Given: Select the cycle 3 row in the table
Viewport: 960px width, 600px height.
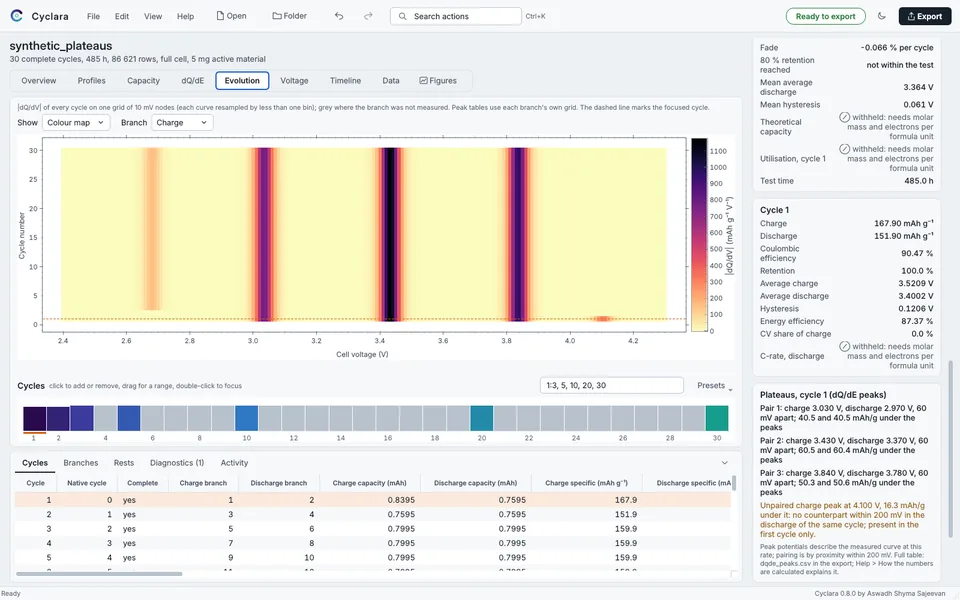Looking at the screenshot, I should tap(372, 529).
